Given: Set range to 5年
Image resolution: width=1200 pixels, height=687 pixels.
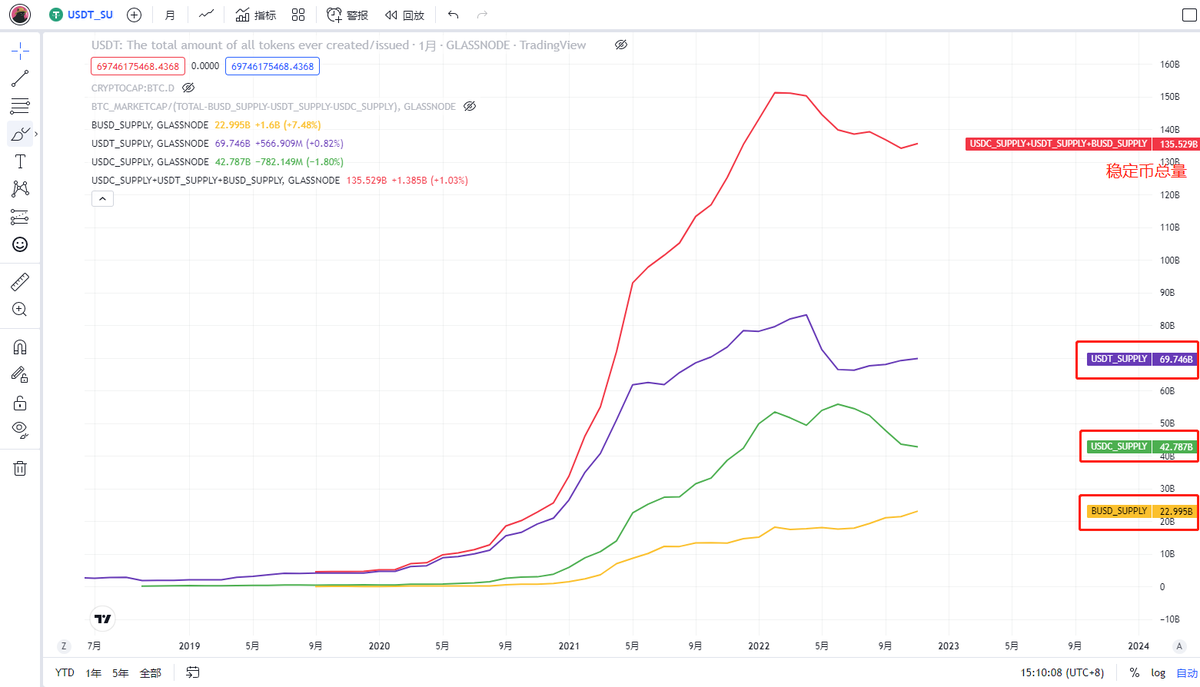Looking at the screenshot, I should [120, 673].
